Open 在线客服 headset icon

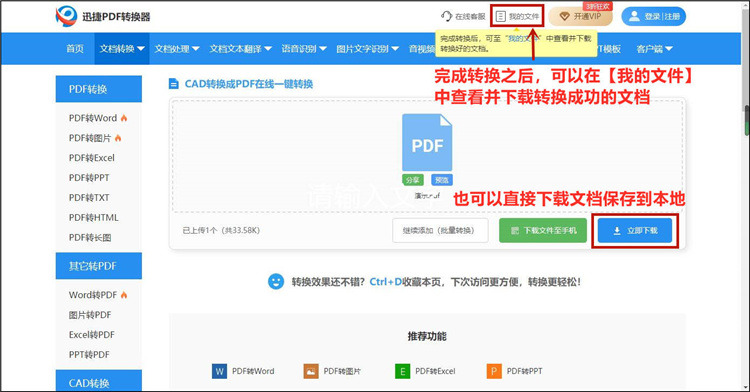point(446,16)
